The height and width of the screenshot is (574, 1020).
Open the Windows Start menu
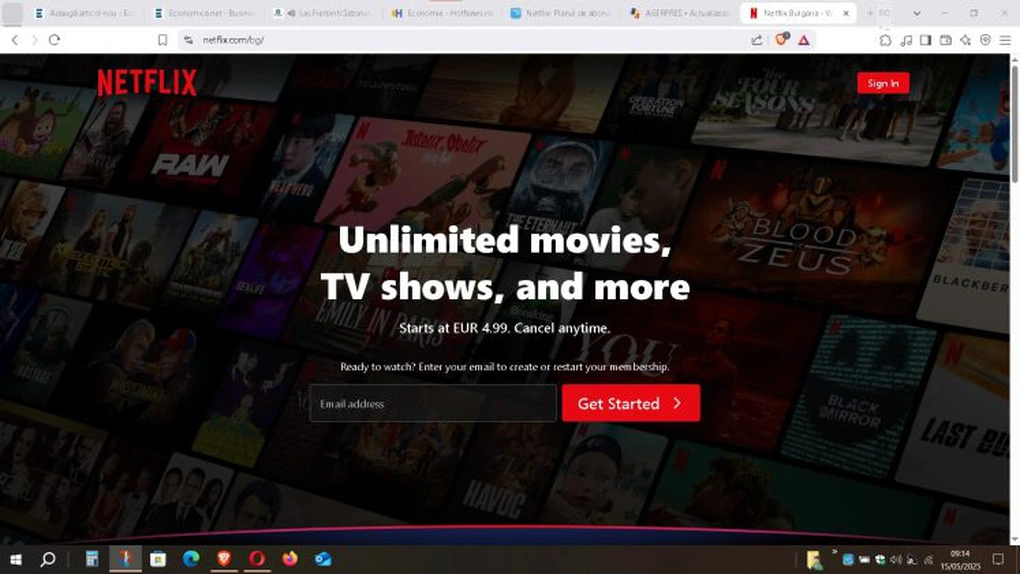[16, 559]
